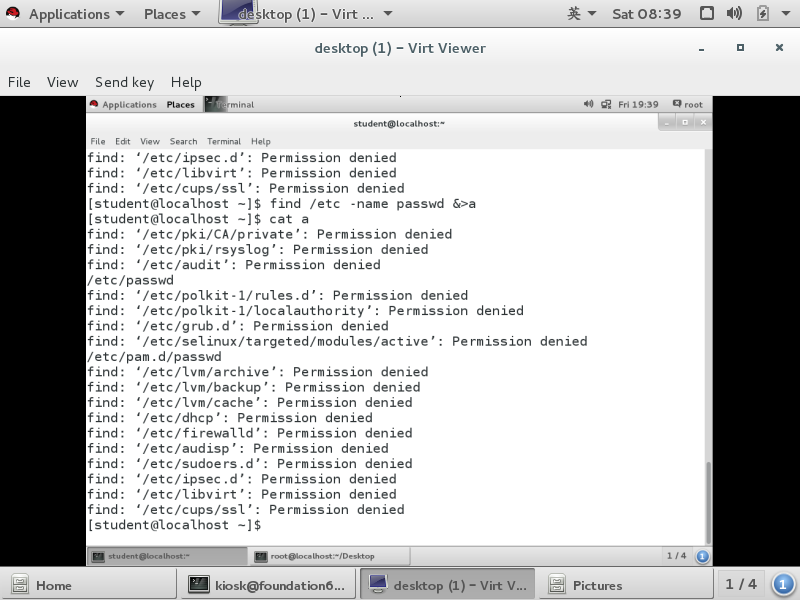
Task: Switch to desktop (1) - Virt Viewer taskbar item
Action: pos(447,585)
